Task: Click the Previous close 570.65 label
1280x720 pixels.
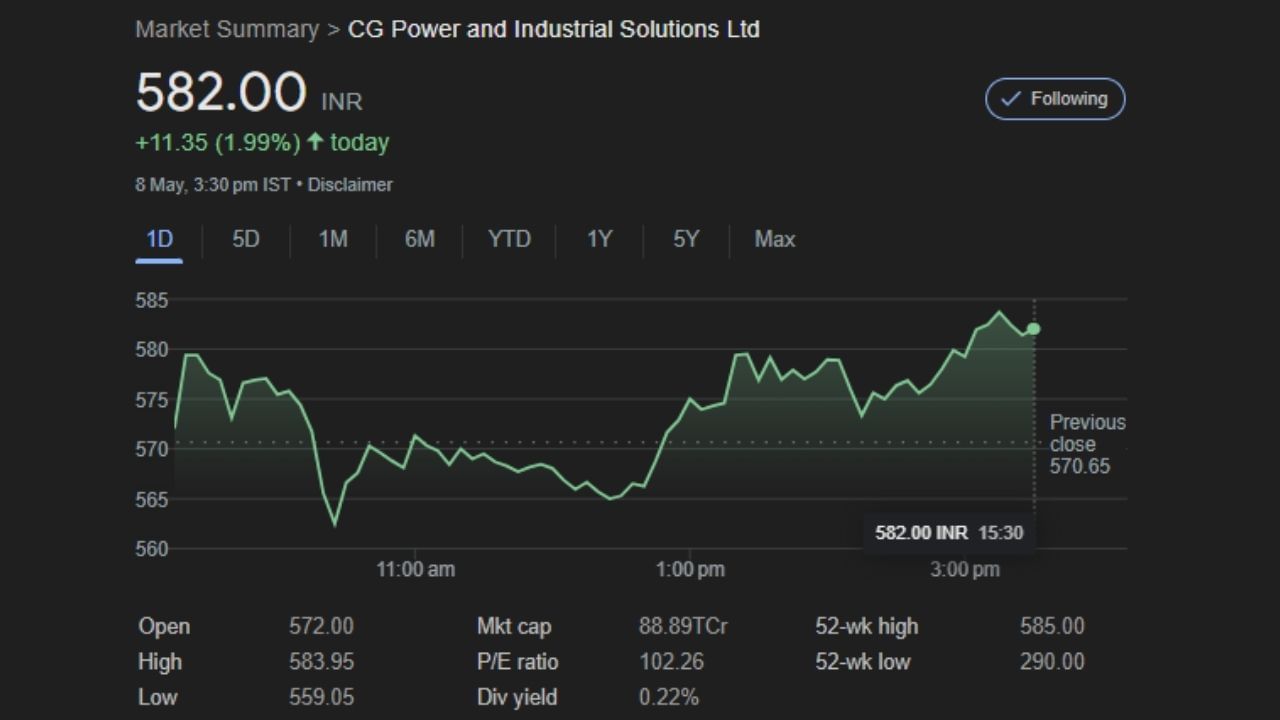Action: click(x=1087, y=444)
